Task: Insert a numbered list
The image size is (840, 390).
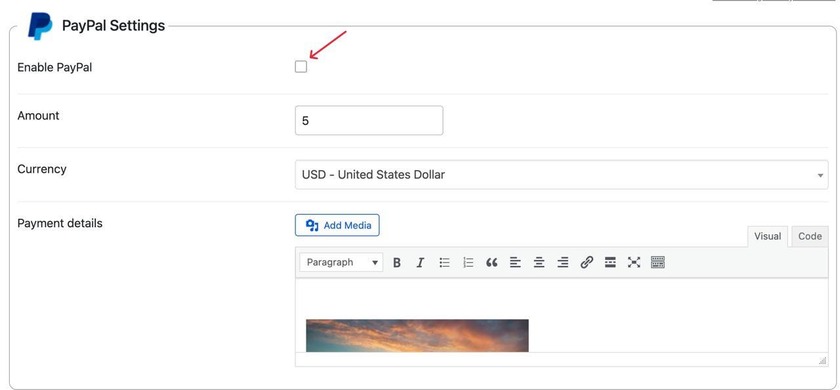Action: coord(468,262)
